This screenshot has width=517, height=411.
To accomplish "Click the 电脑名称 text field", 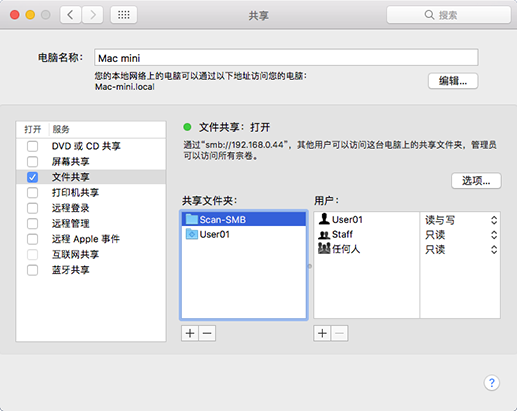I will tap(286, 58).
